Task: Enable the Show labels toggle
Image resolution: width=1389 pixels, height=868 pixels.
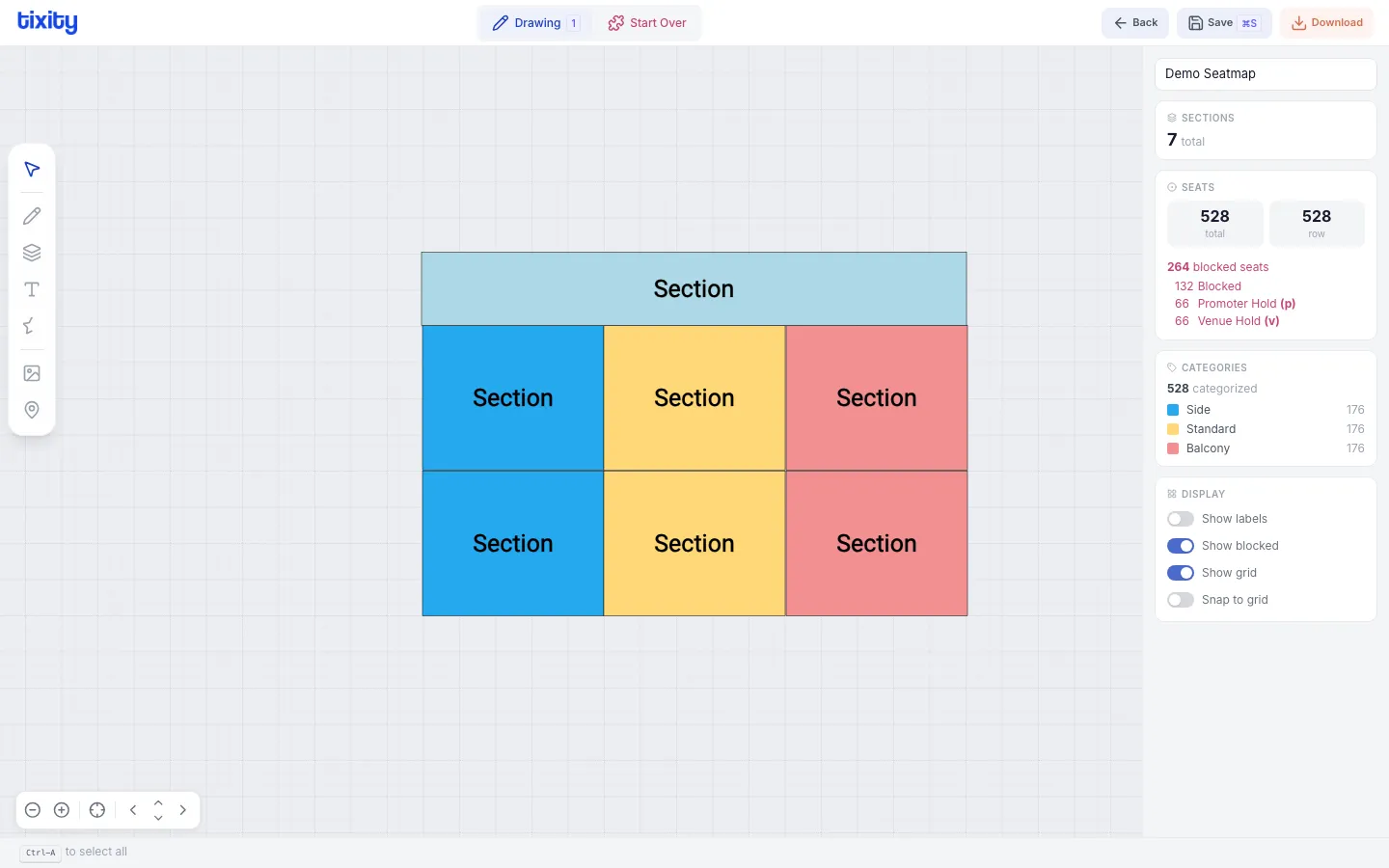Action: coord(1181,519)
